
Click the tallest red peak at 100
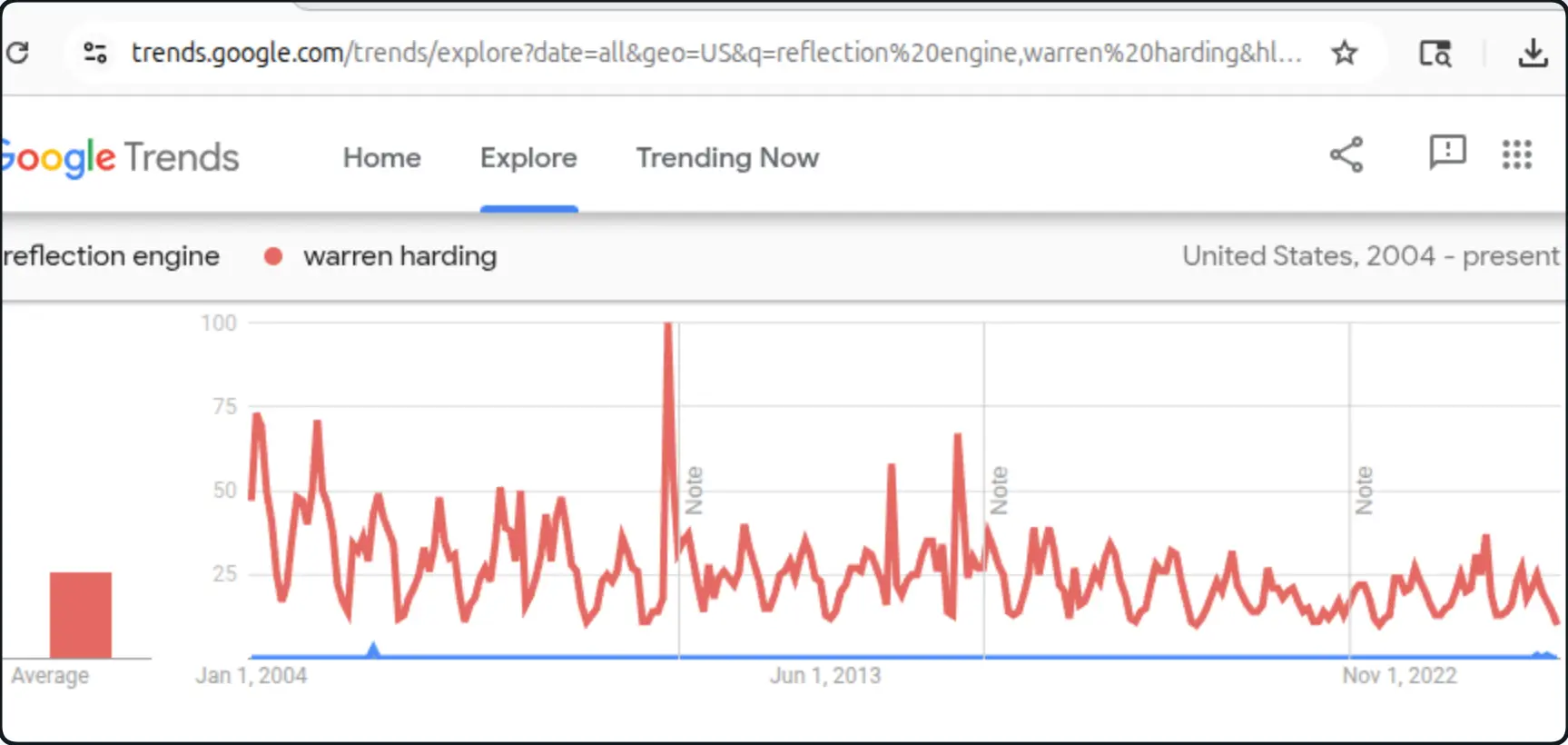pyautogui.click(x=668, y=329)
